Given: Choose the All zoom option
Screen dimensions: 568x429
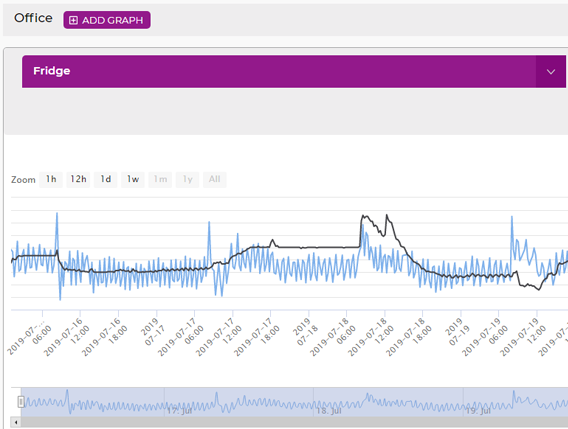Looking at the screenshot, I should coord(214,179).
